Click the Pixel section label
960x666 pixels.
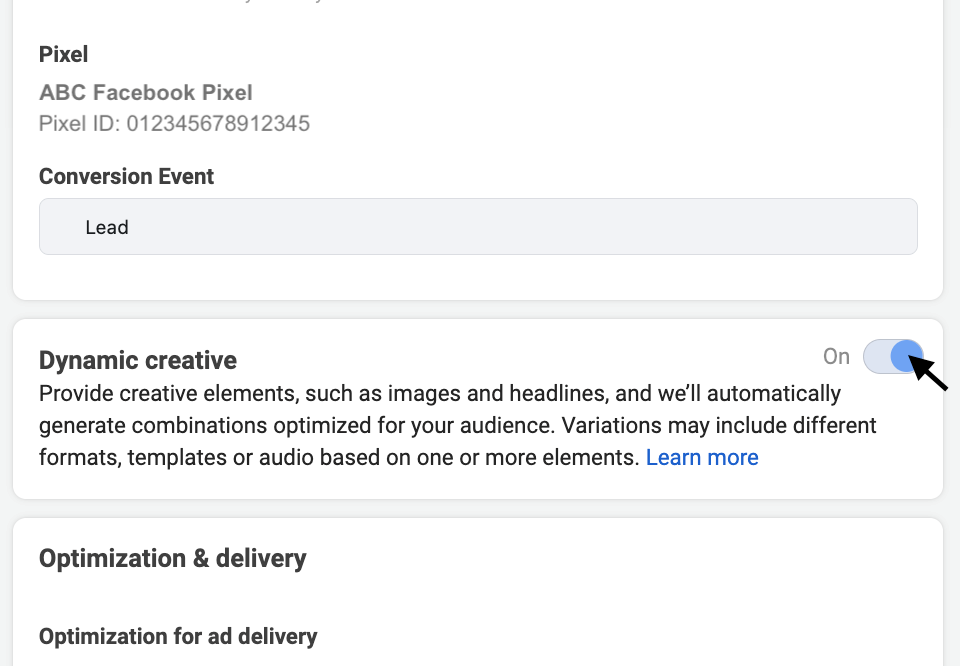coord(64,54)
